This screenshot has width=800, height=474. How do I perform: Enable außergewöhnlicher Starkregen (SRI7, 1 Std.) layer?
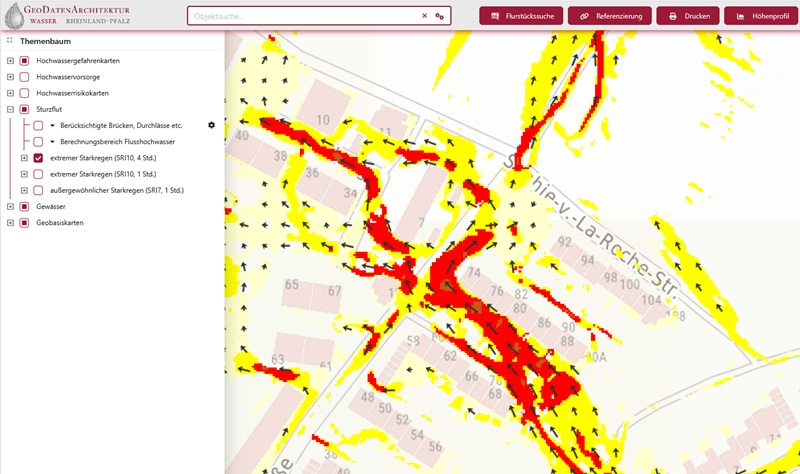pos(38,190)
